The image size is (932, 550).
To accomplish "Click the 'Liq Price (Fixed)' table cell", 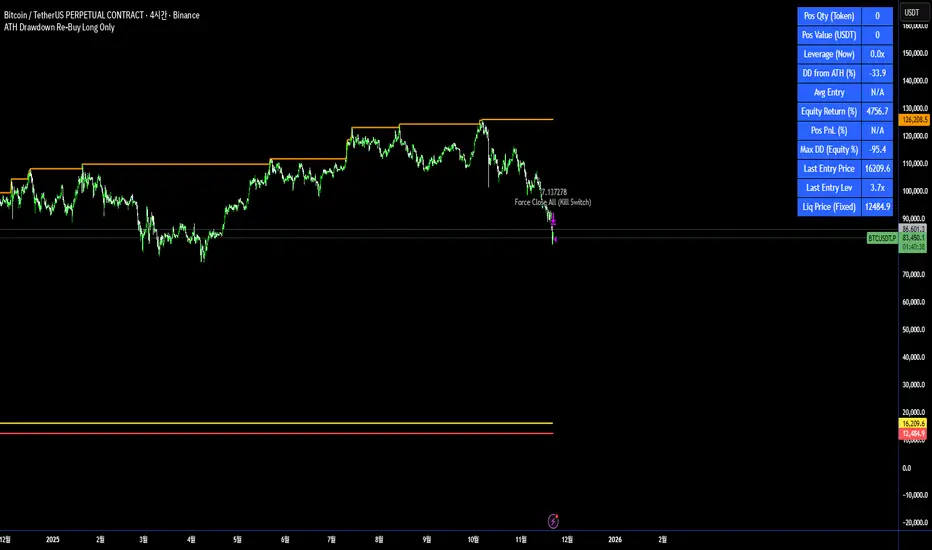I will [x=829, y=206].
